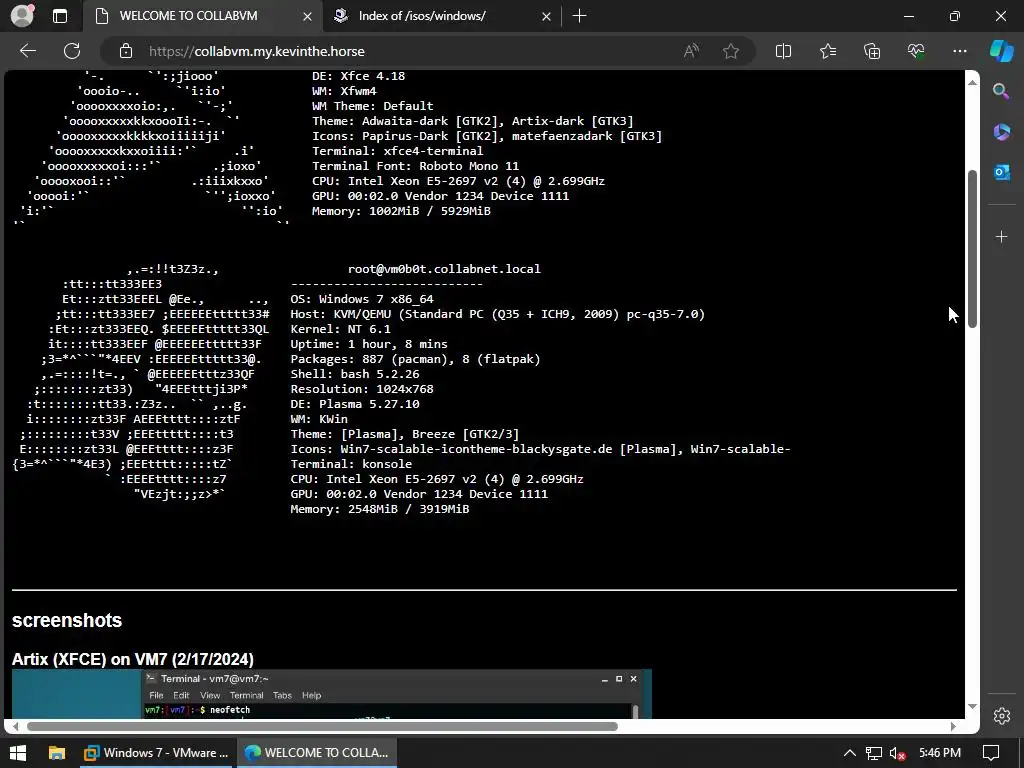Screen dimensions: 1024x768
Task: View site information lock icon
Action: coord(126,51)
